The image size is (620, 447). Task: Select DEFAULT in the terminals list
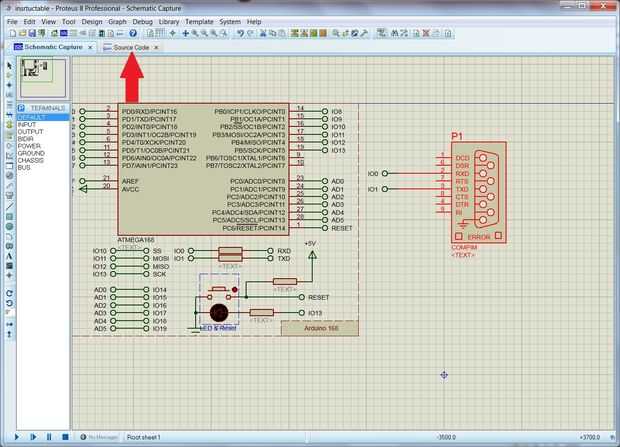point(43,117)
